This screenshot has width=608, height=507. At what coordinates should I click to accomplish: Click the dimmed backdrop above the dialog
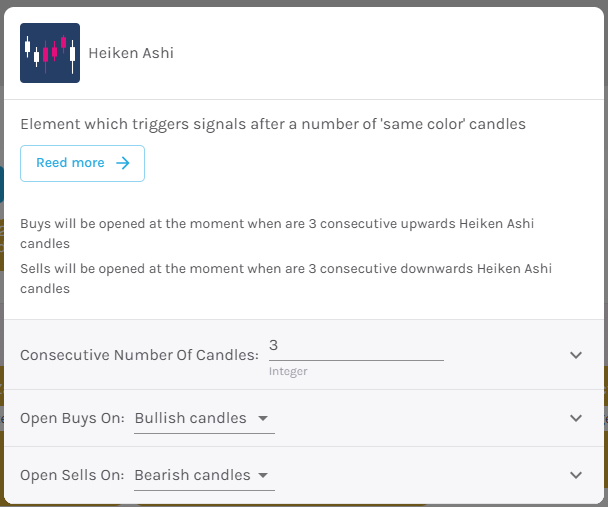click(x=304, y=3)
